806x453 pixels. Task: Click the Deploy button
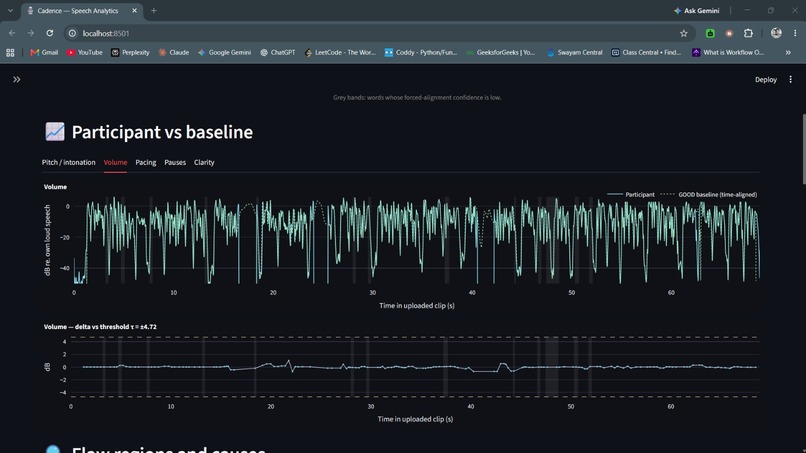pos(765,80)
